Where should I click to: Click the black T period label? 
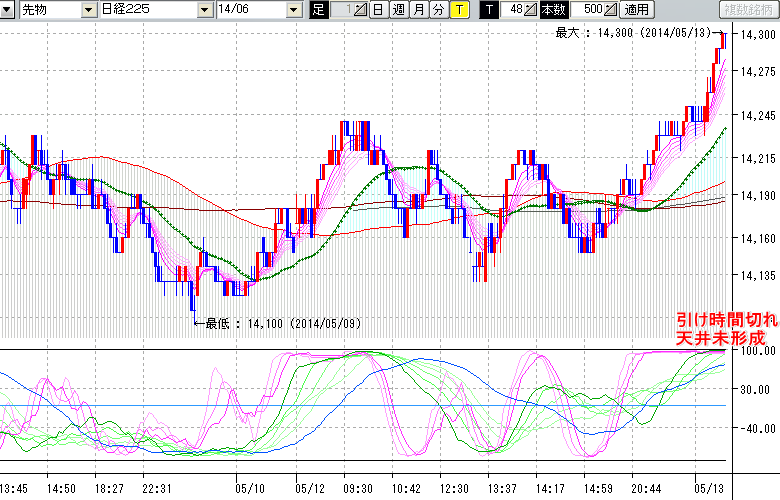coord(489,10)
